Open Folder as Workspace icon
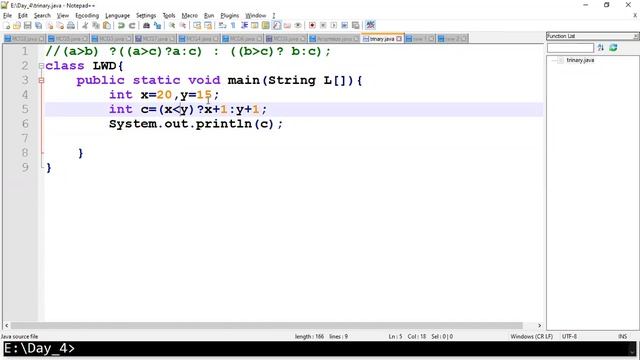Image resolution: width=640 pixels, height=360 pixels. pos(287,25)
